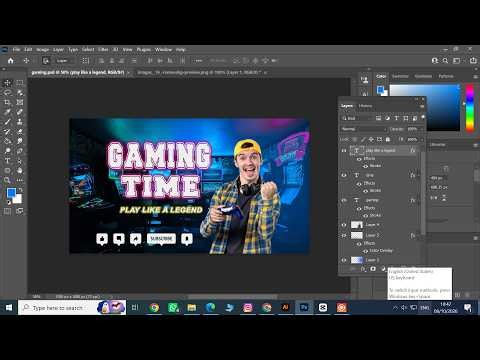Toggle Stroke effect on 'time' layer
The width and height of the screenshot is (480, 360).
click(366, 191)
